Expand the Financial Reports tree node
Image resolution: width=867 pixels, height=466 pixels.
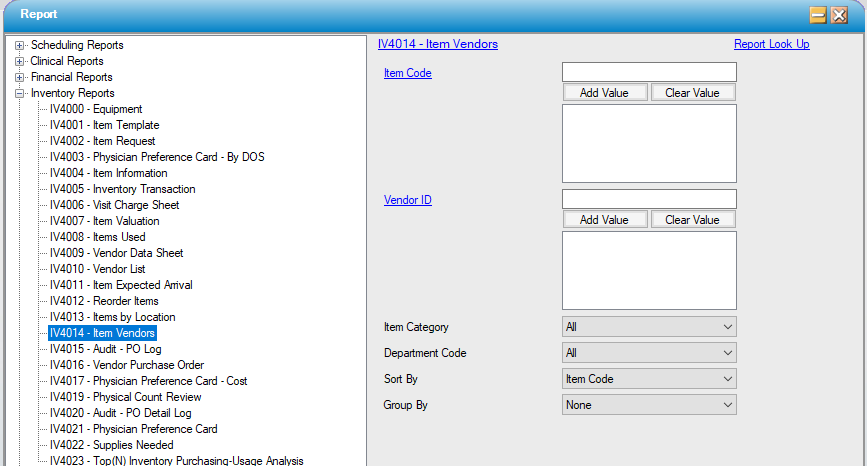coord(19,77)
